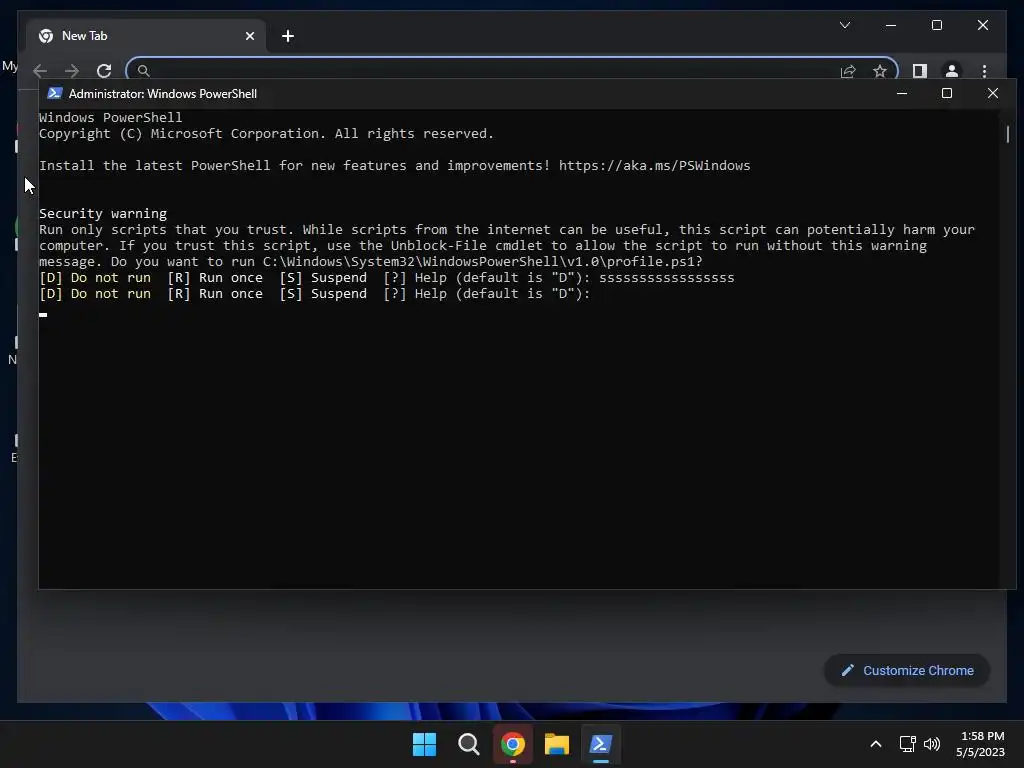Click the Security warning heading text

[x=103, y=214]
